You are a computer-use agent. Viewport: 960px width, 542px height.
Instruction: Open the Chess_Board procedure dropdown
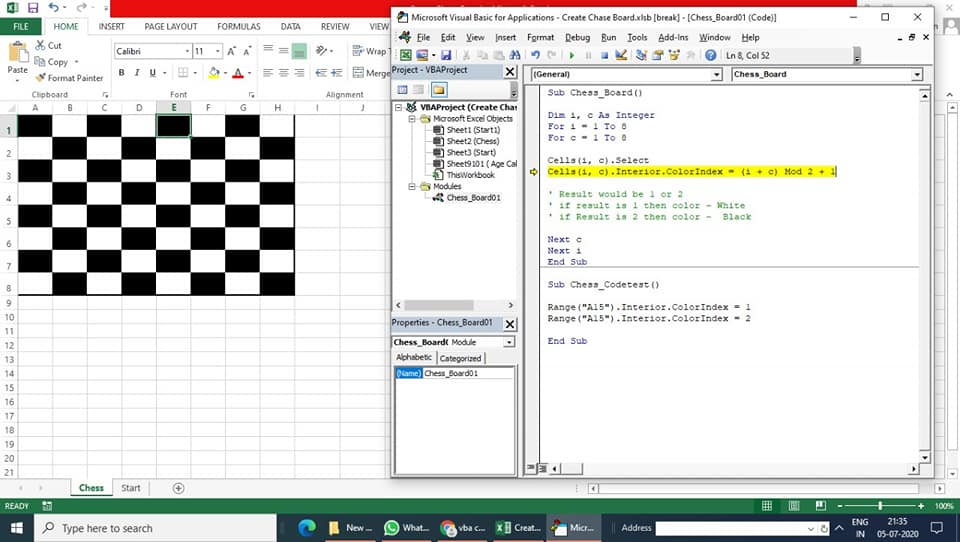click(917, 75)
